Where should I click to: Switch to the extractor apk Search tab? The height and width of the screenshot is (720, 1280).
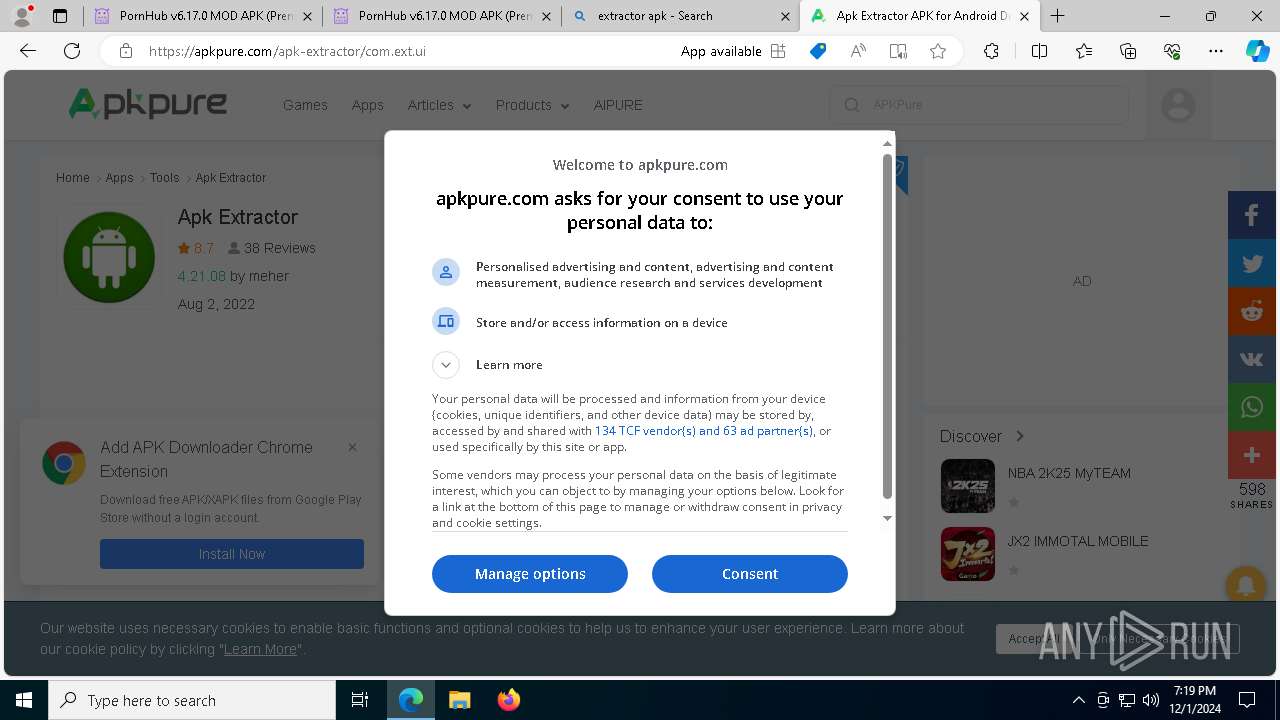[x=681, y=16]
